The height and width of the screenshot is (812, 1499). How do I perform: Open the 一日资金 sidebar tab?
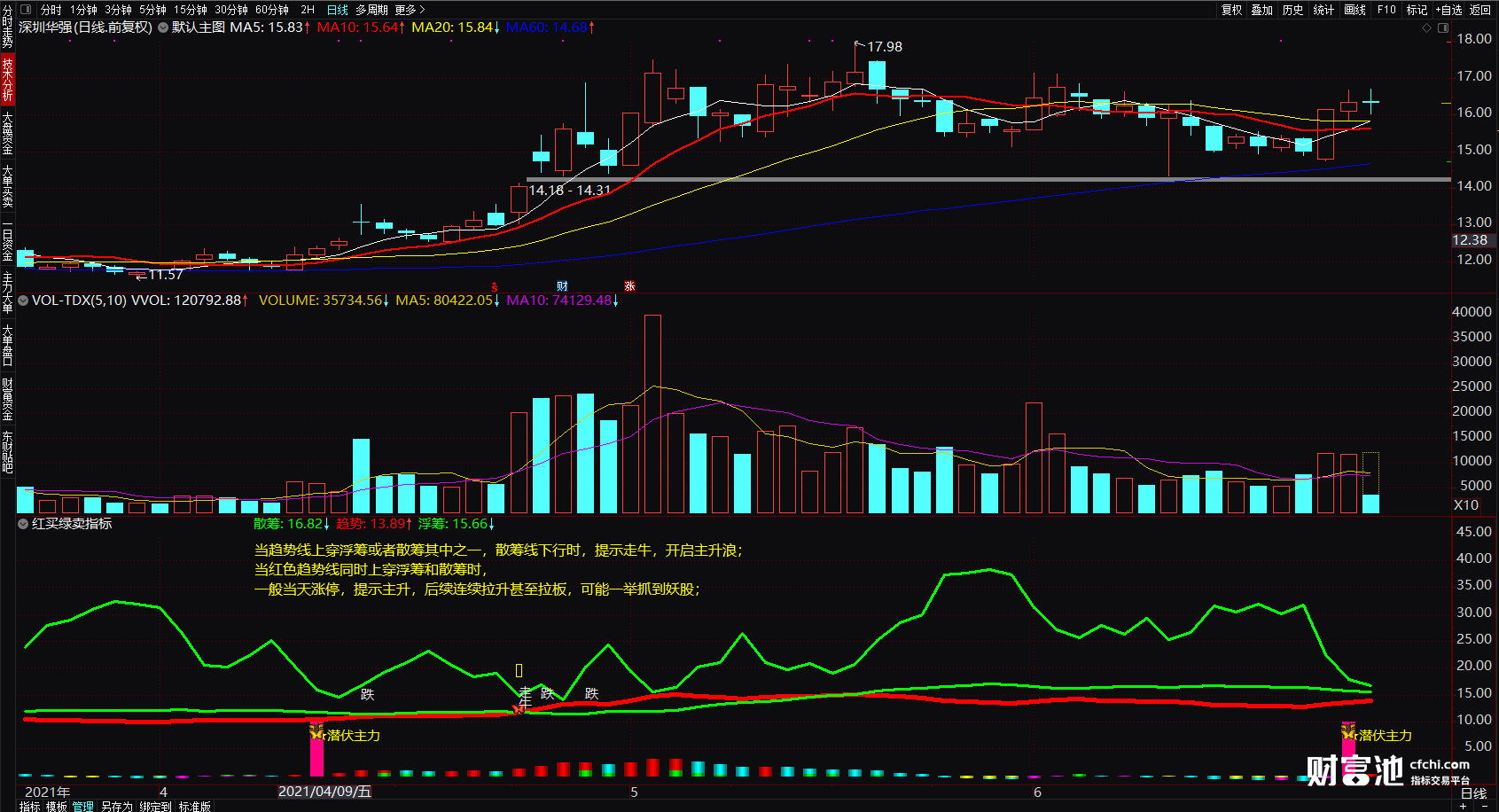(x=7, y=241)
